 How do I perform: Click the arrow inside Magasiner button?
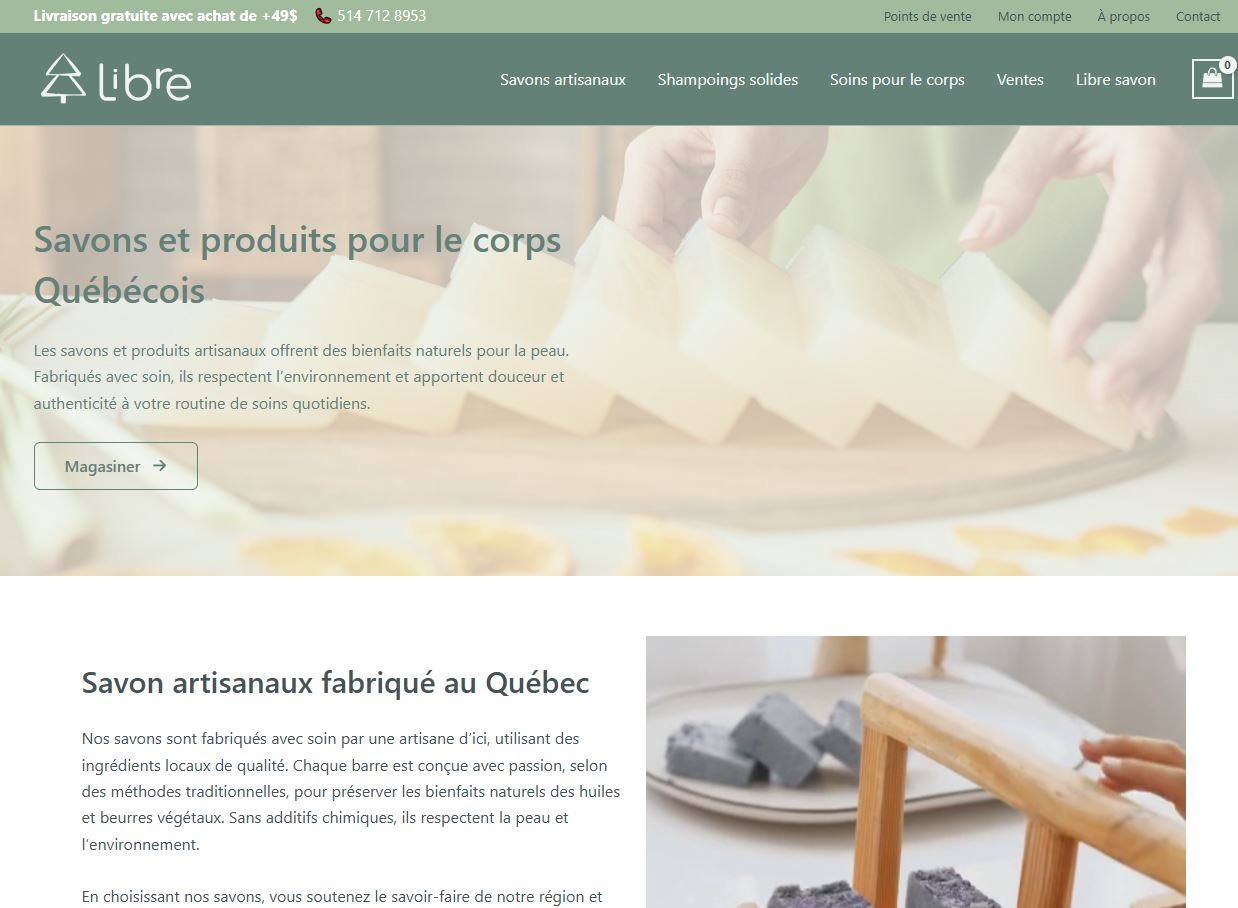(x=159, y=466)
